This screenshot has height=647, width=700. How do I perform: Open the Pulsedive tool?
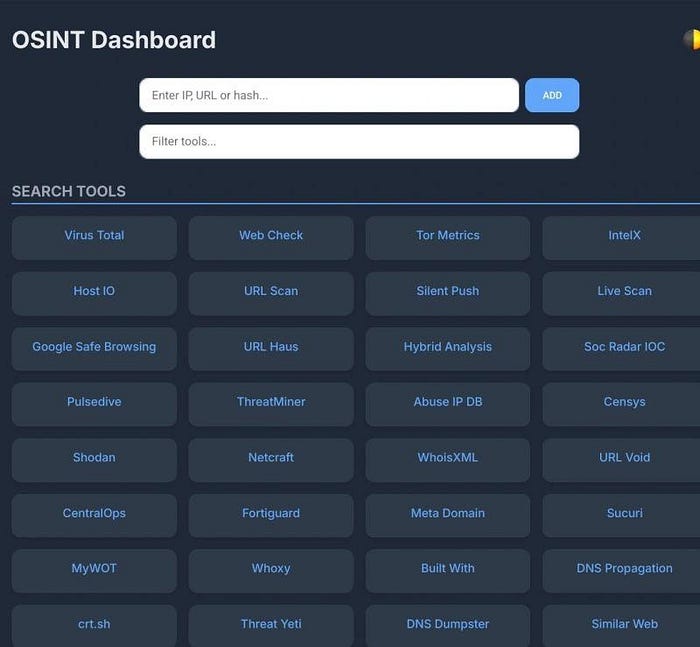[94, 404]
